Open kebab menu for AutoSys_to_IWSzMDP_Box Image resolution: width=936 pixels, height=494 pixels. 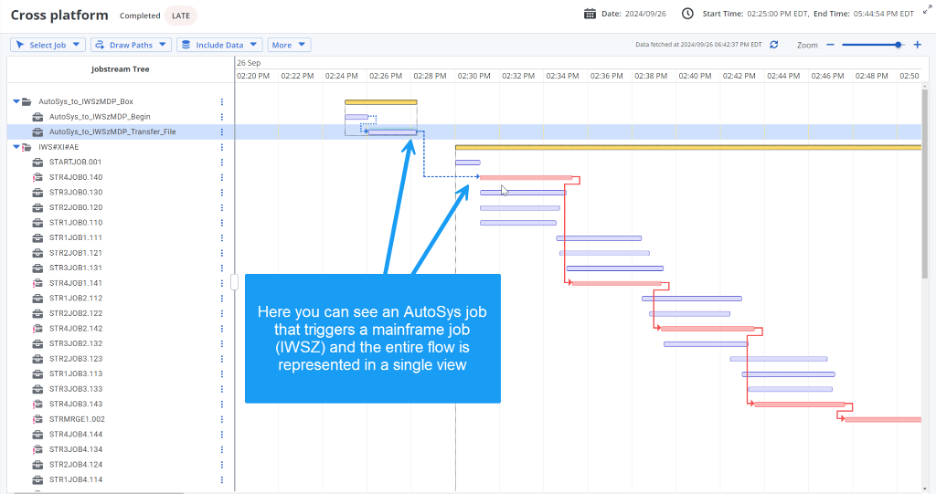point(221,101)
